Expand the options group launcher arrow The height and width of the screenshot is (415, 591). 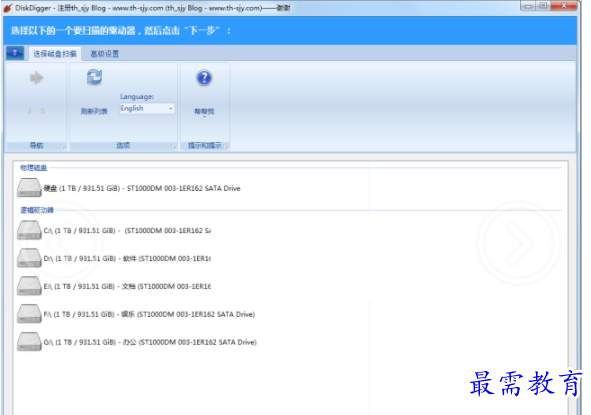coord(173,146)
